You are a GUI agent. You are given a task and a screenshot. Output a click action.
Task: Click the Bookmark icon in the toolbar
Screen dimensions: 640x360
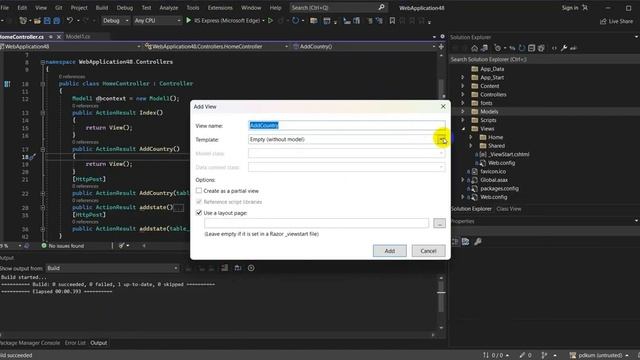point(392,20)
